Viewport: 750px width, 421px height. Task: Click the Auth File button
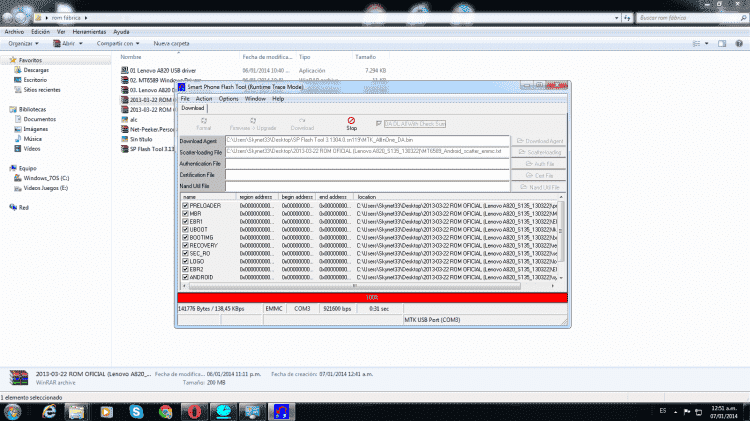click(539, 164)
